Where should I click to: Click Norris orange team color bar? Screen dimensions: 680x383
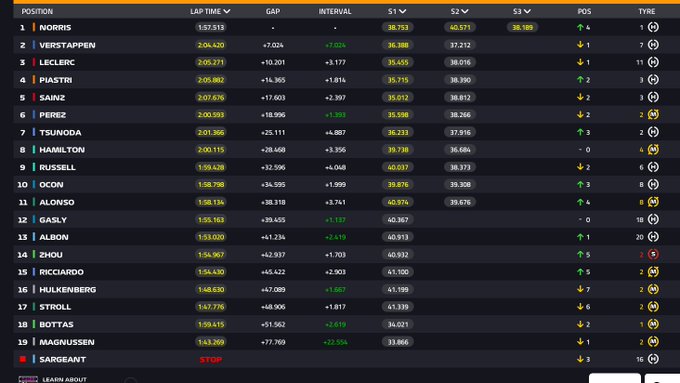[x=33, y=27]
